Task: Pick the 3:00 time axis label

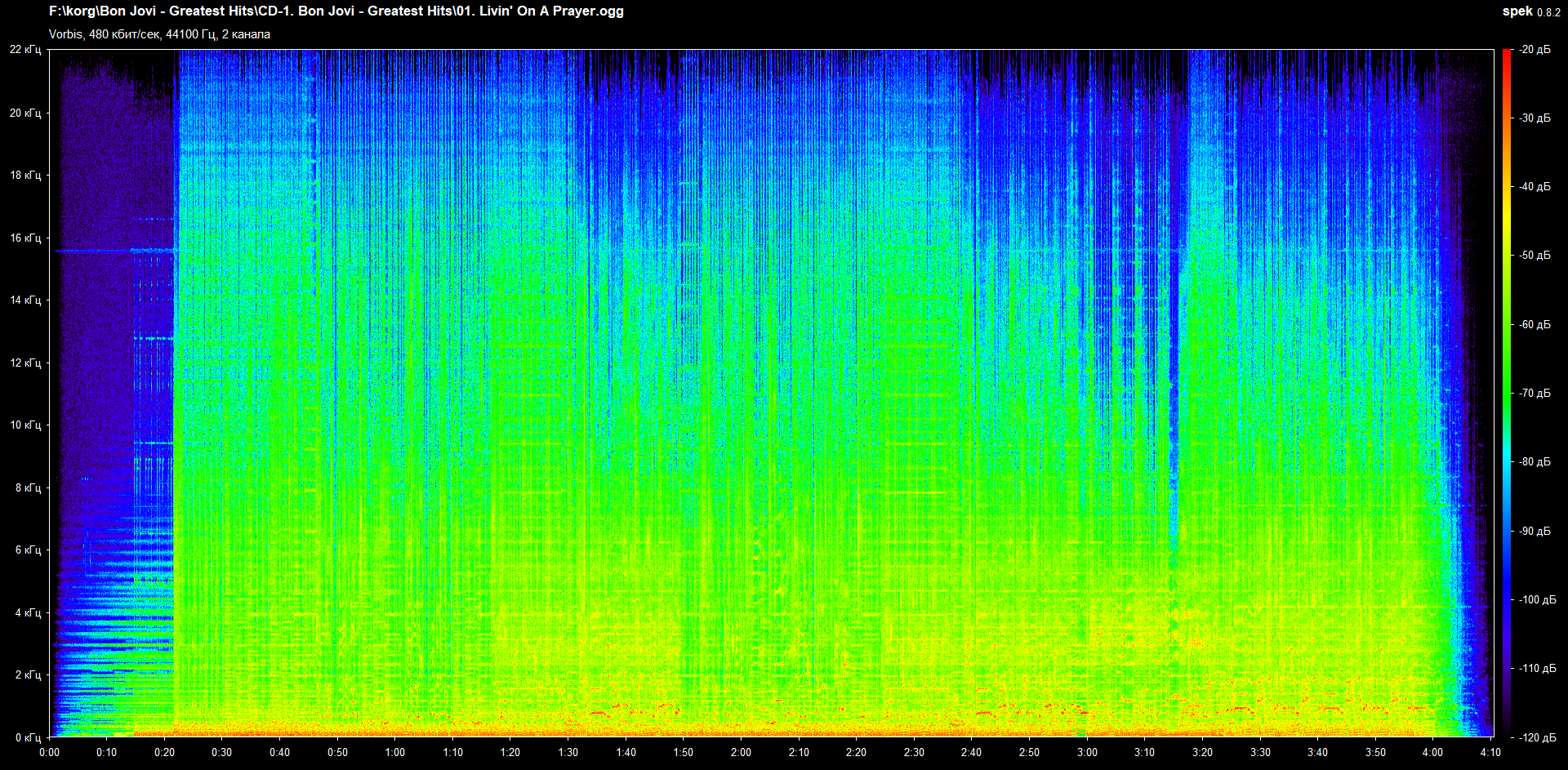Action: point(1087,752)
